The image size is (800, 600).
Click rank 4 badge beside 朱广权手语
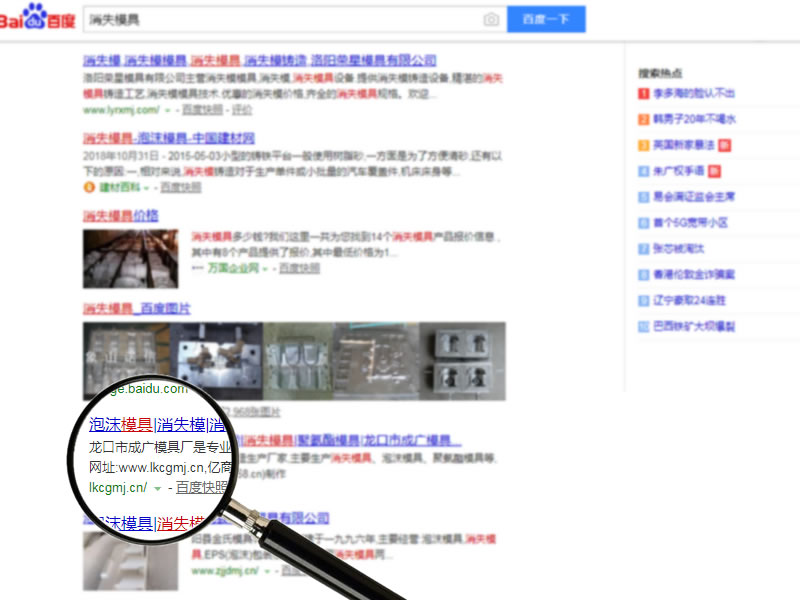click(x=643, y=171)
